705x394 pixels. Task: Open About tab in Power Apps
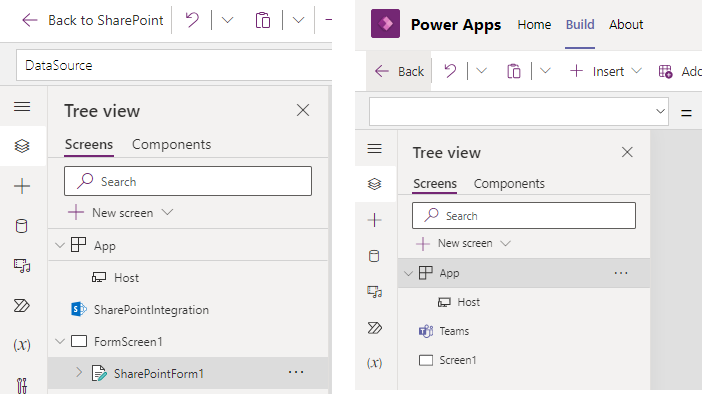[626, 25]
